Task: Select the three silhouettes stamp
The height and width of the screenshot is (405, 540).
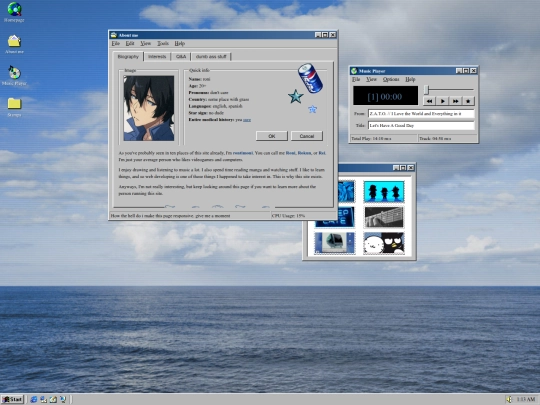Action: (384, 191)
